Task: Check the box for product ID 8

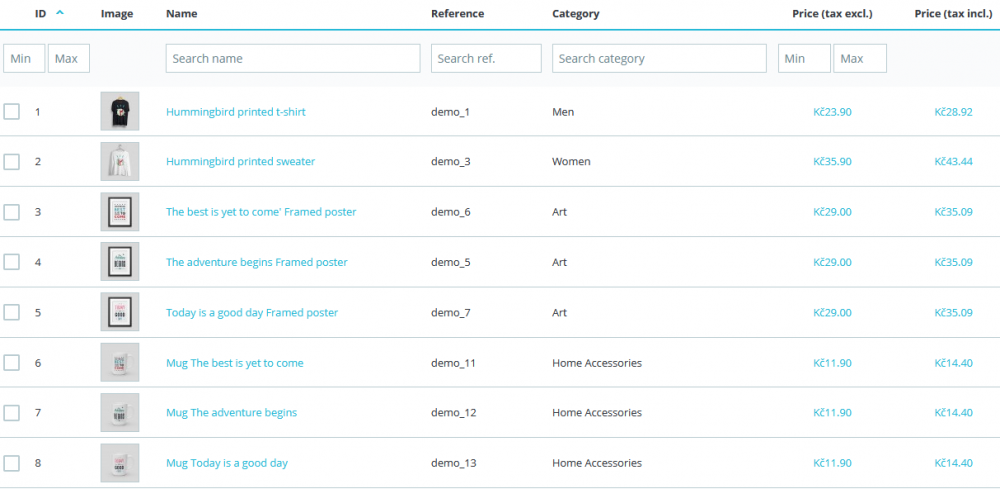Action: pos(11,463)
